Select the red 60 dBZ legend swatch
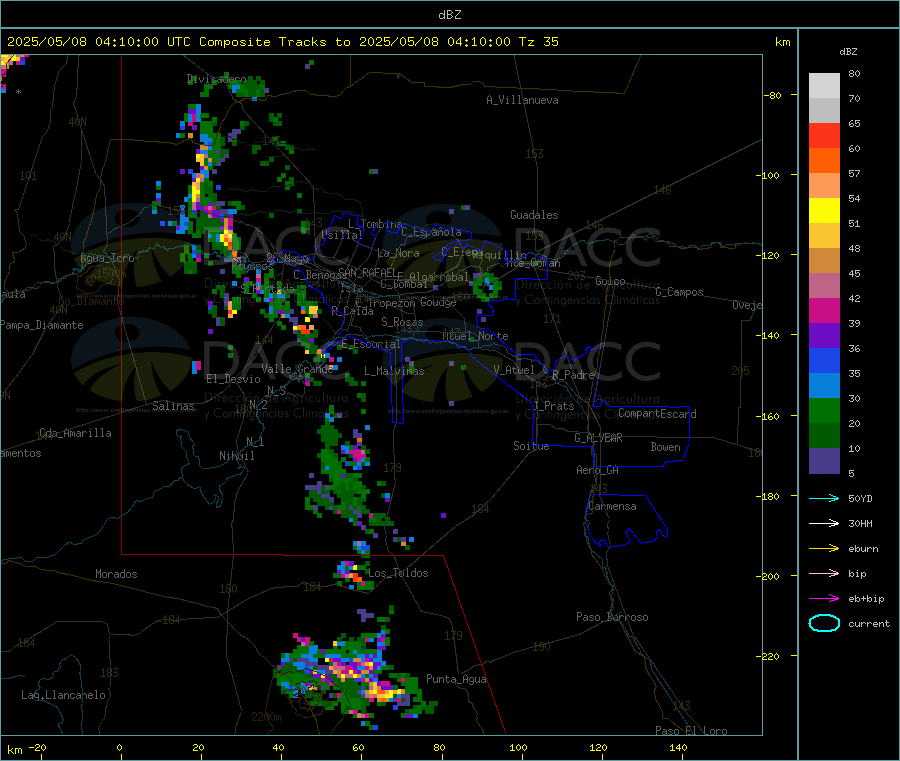The width and height of the screenshot is (900, 761). click(x=824, y=135)
